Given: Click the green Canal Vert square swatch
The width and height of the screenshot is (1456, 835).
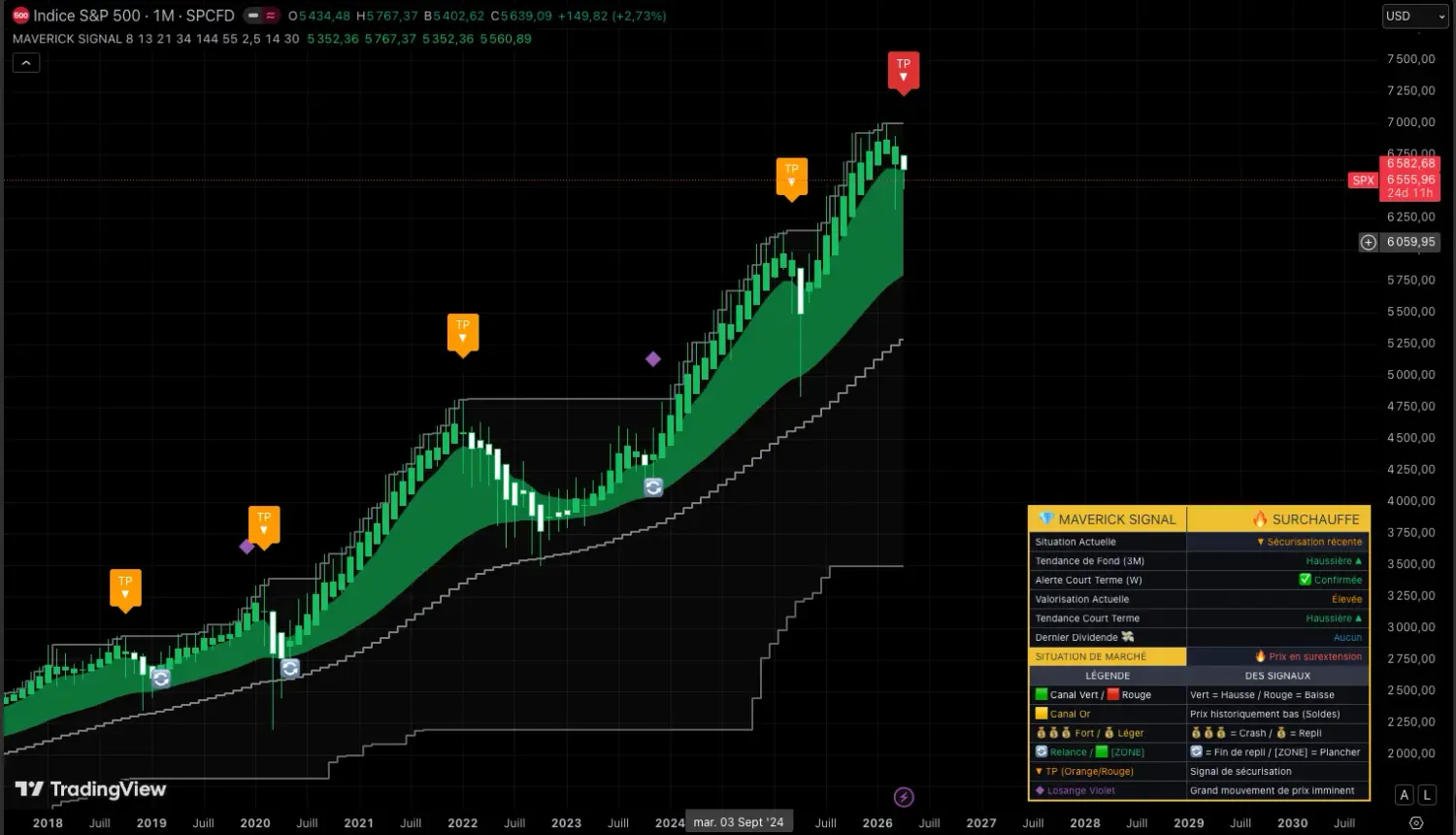Looking at the screenshot, I should point(1042,694).
